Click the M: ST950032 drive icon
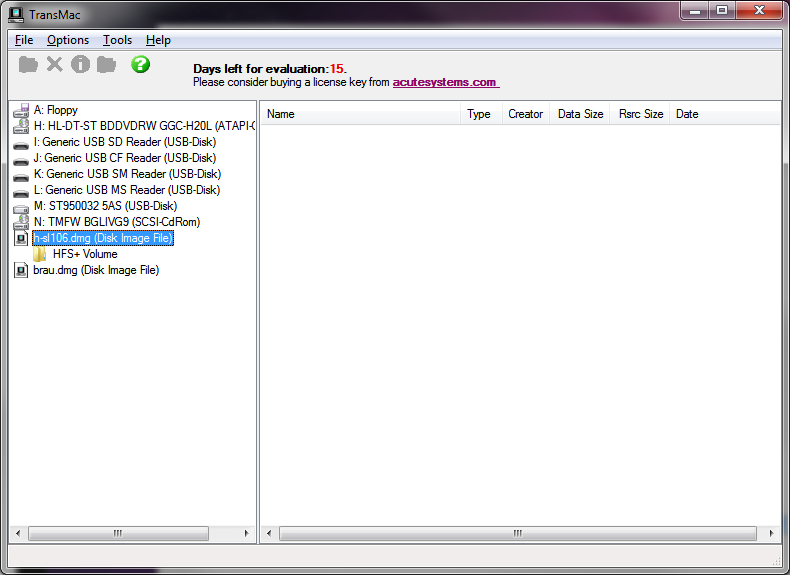Image resolution: width=790 pixels, height=575 pixels. coord(21,208)
